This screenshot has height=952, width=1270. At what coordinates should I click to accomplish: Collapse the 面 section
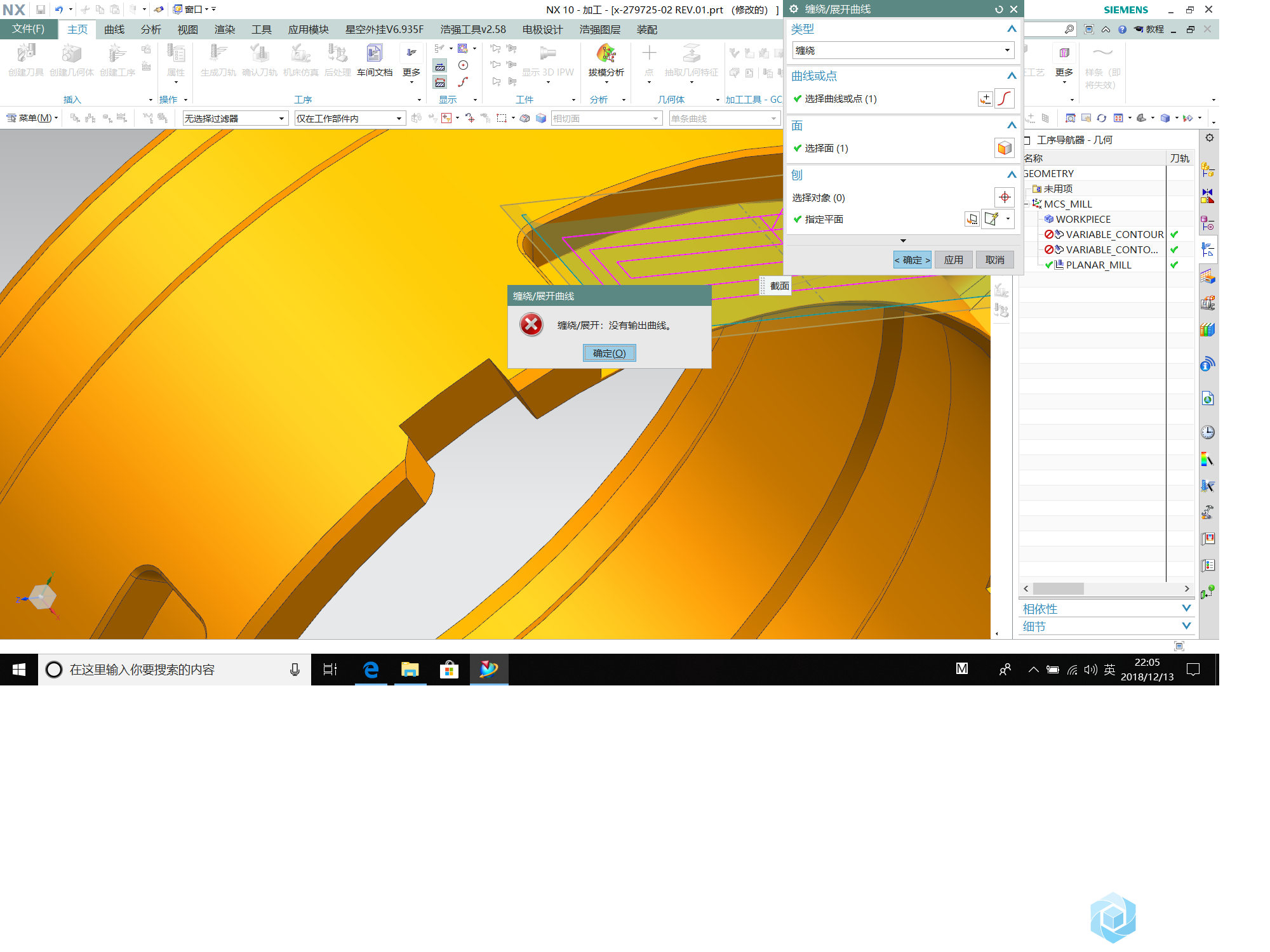pyautogui.click(x=1012, y=126)
